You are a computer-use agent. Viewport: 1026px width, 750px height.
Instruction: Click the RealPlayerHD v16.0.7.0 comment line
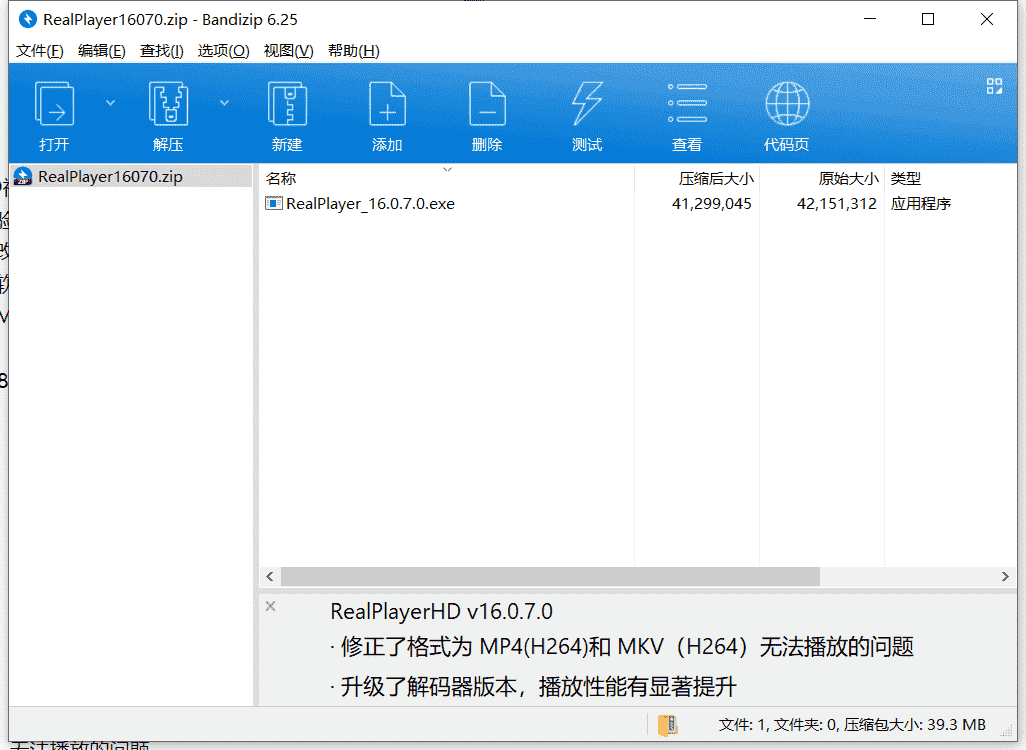(441, 612)
